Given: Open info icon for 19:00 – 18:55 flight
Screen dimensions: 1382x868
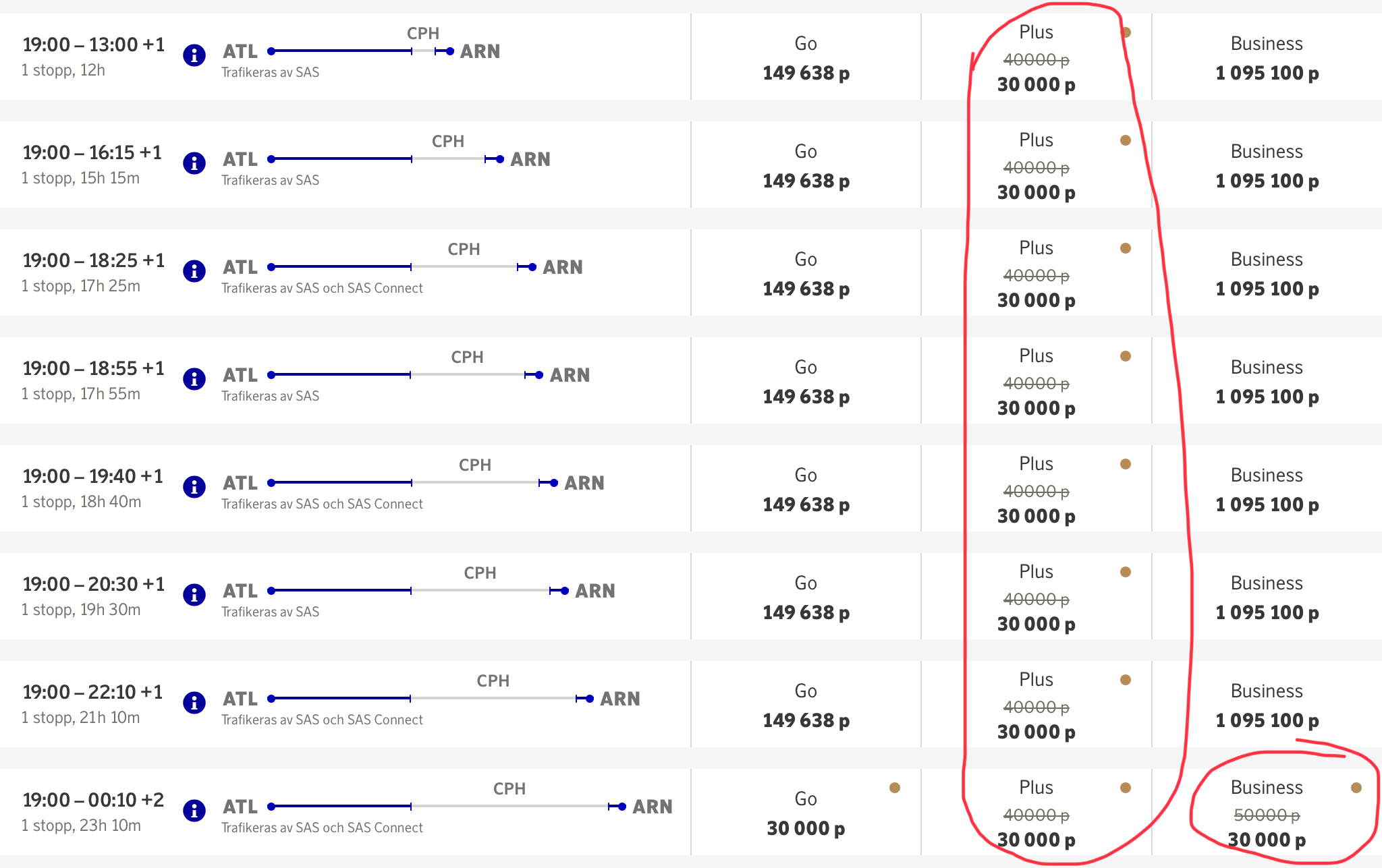Looking at the screenshot, I should [194, 378].
